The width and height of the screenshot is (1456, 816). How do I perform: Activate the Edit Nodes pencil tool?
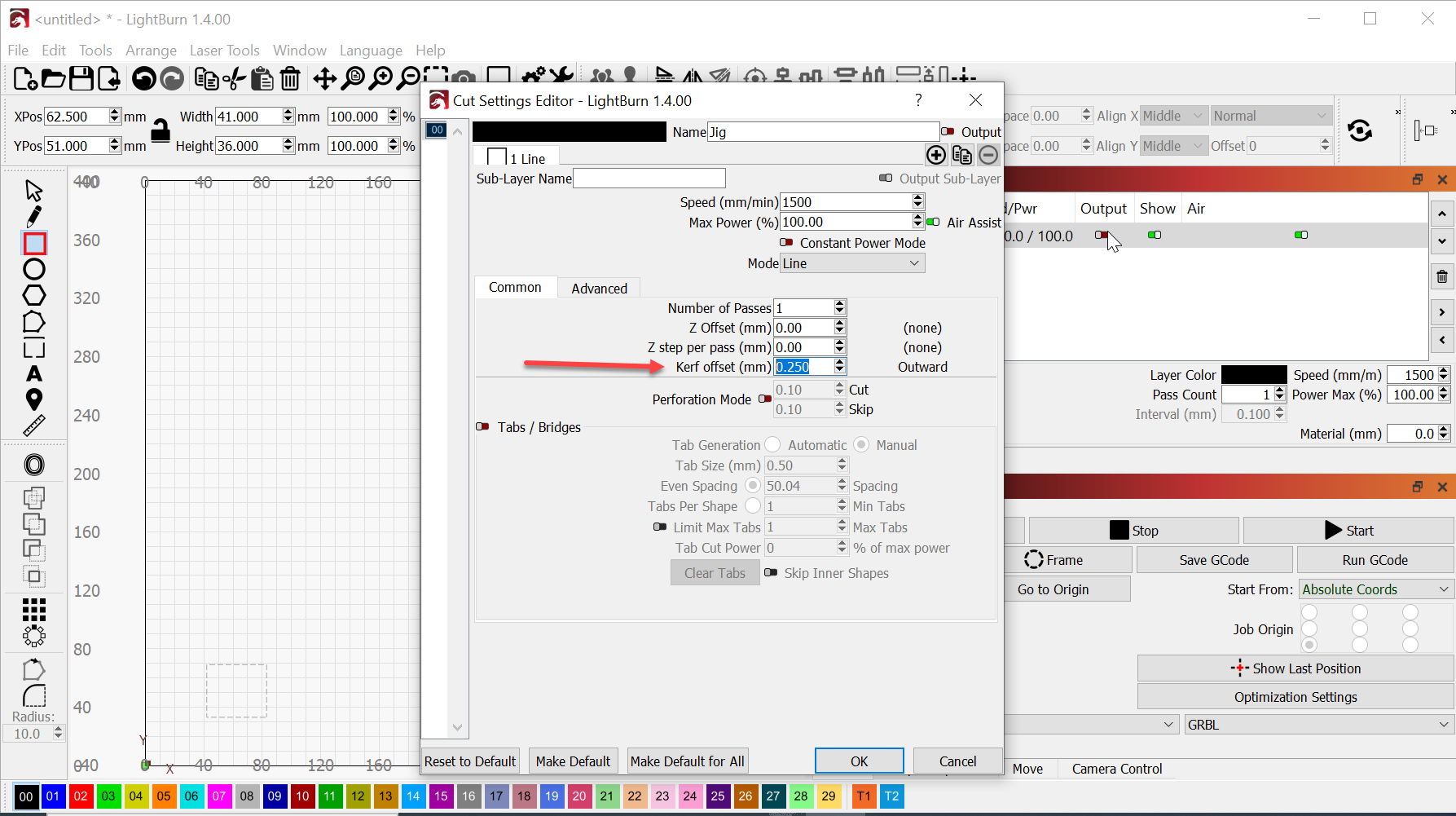coord(34,215)
